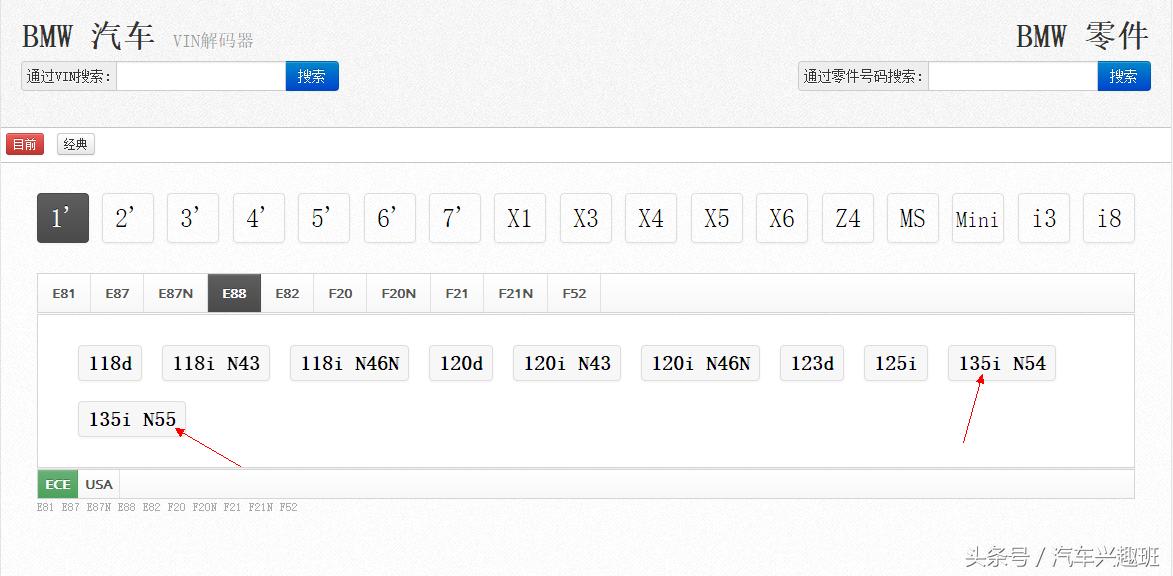
Task: Select the red 目前 button
Action: pyautogui.click(x=25, y=144)
